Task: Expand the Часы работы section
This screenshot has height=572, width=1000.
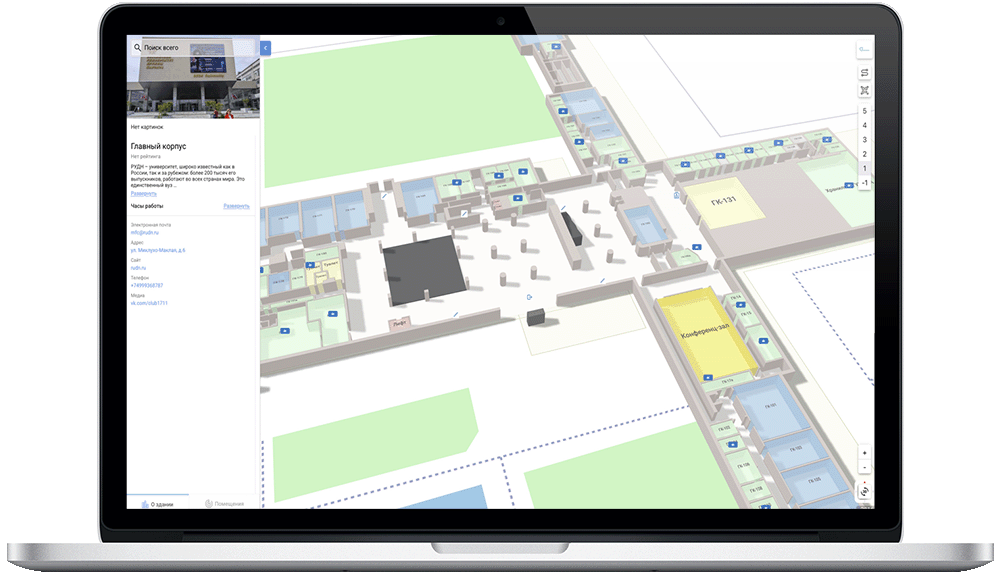Action: tap(236, 206)
